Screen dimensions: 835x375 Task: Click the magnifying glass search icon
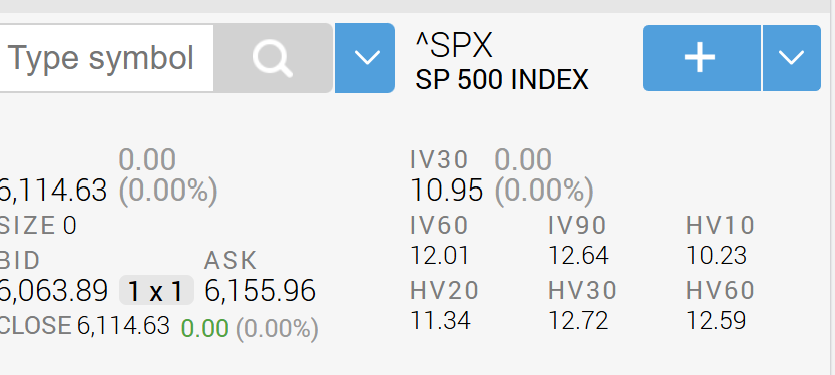[x=273, y=58]
